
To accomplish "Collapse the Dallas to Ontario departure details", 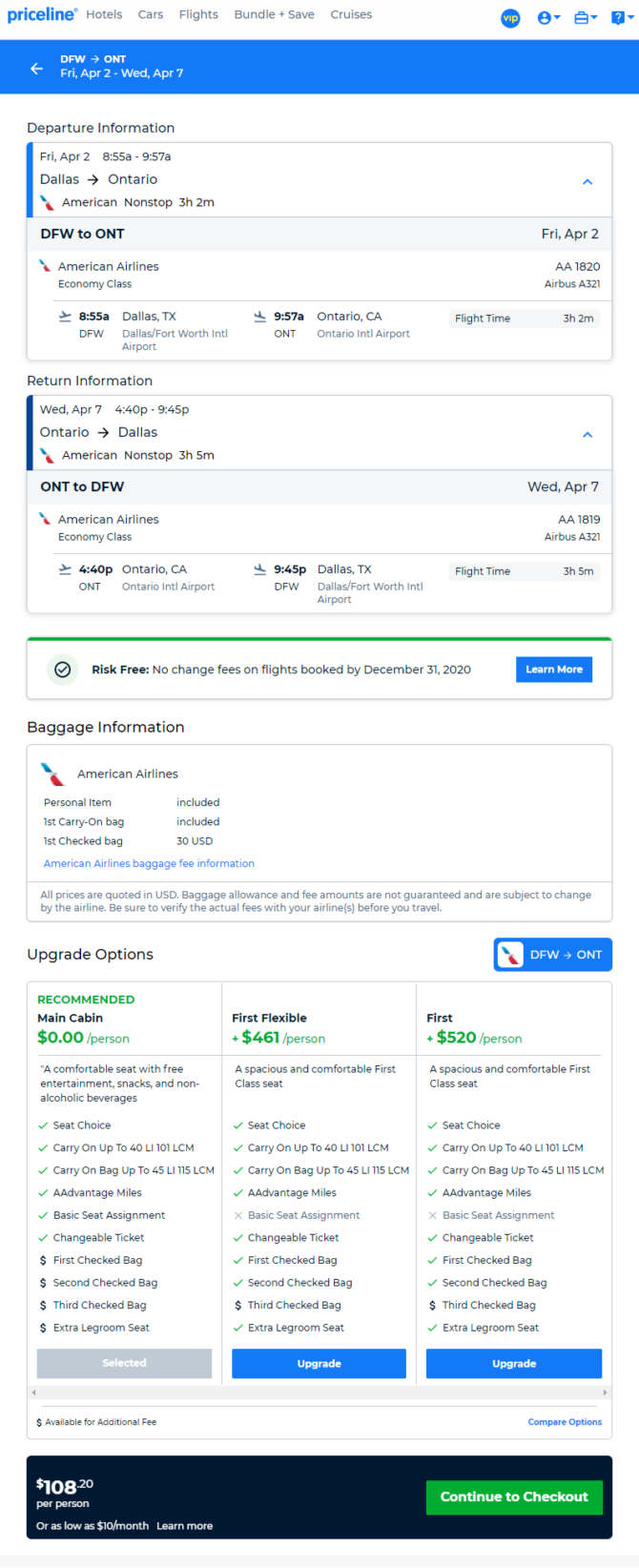I will (587, 181).
